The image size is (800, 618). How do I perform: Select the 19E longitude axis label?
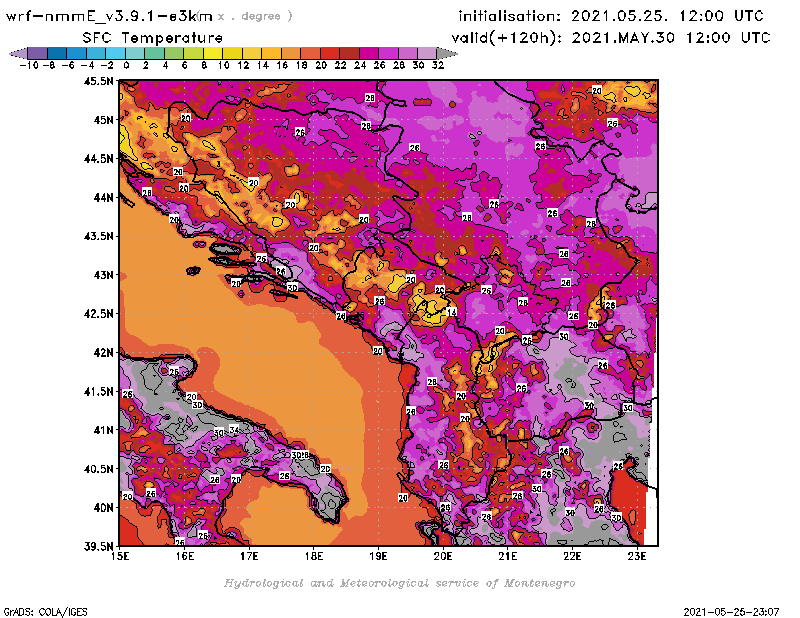point(378,555)
